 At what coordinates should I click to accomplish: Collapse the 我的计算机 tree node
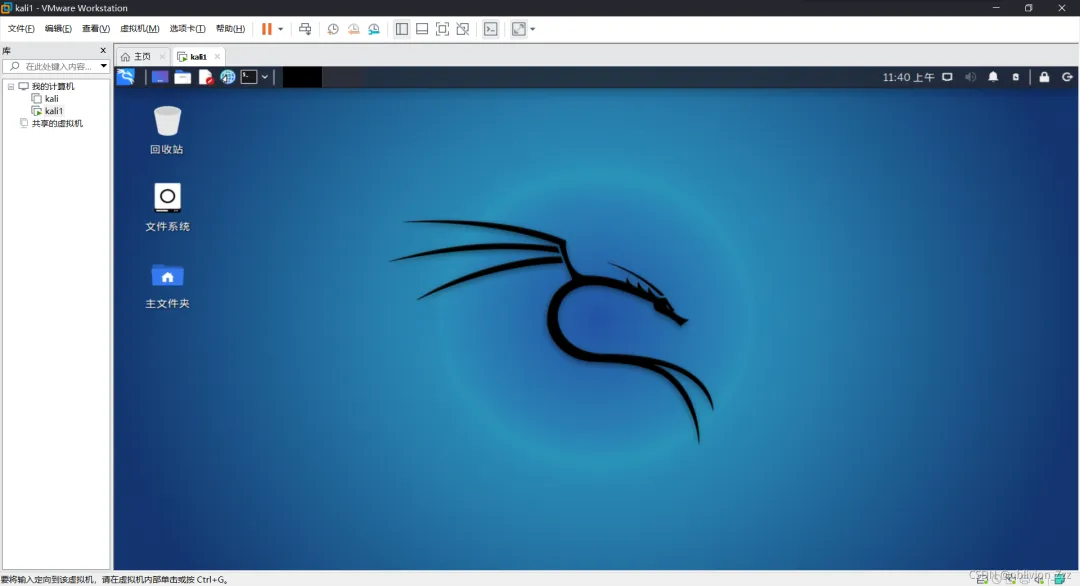click(11, 87)
